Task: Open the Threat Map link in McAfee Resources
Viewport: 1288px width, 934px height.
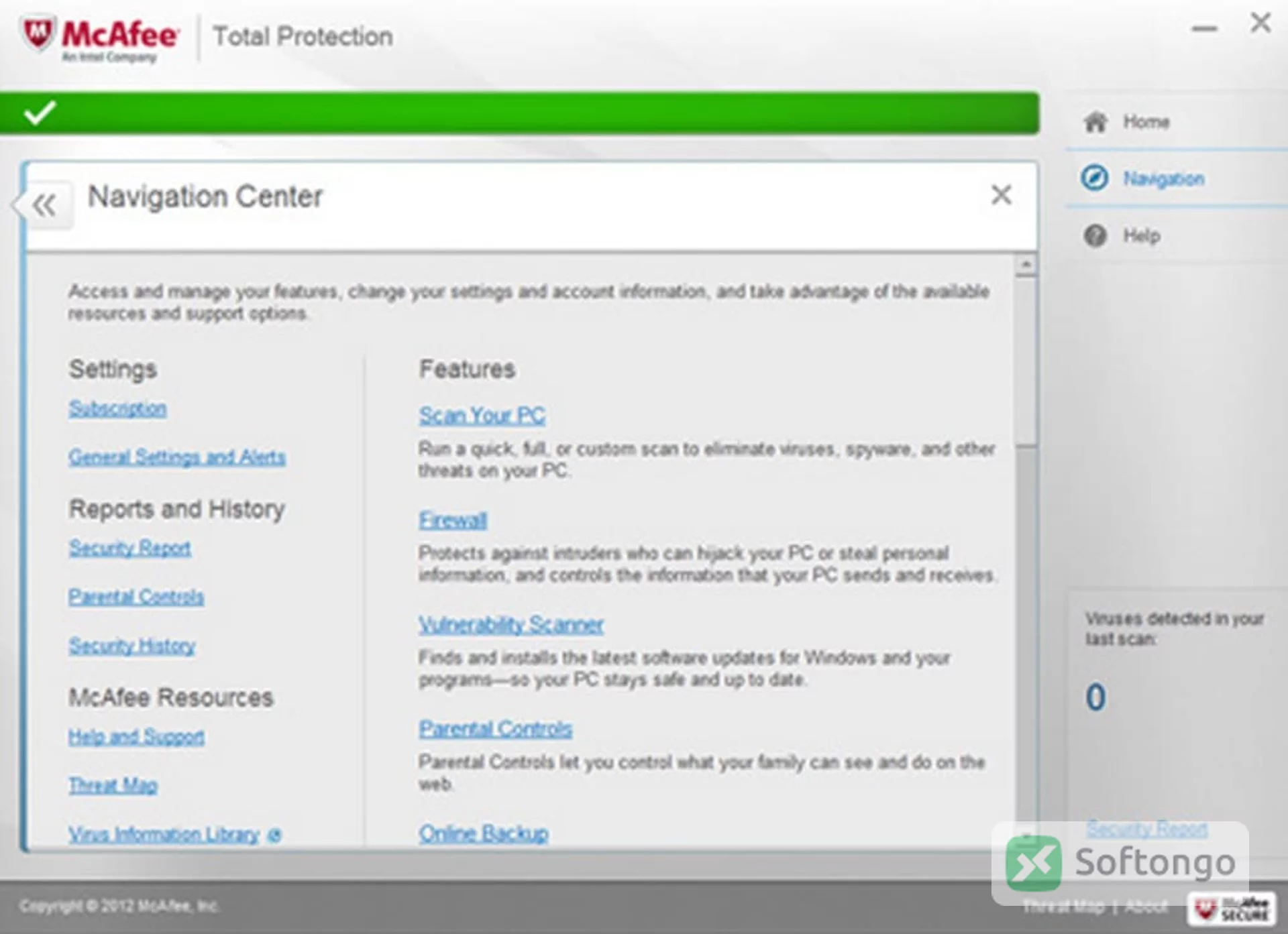Action: click(x=113, y=785)
